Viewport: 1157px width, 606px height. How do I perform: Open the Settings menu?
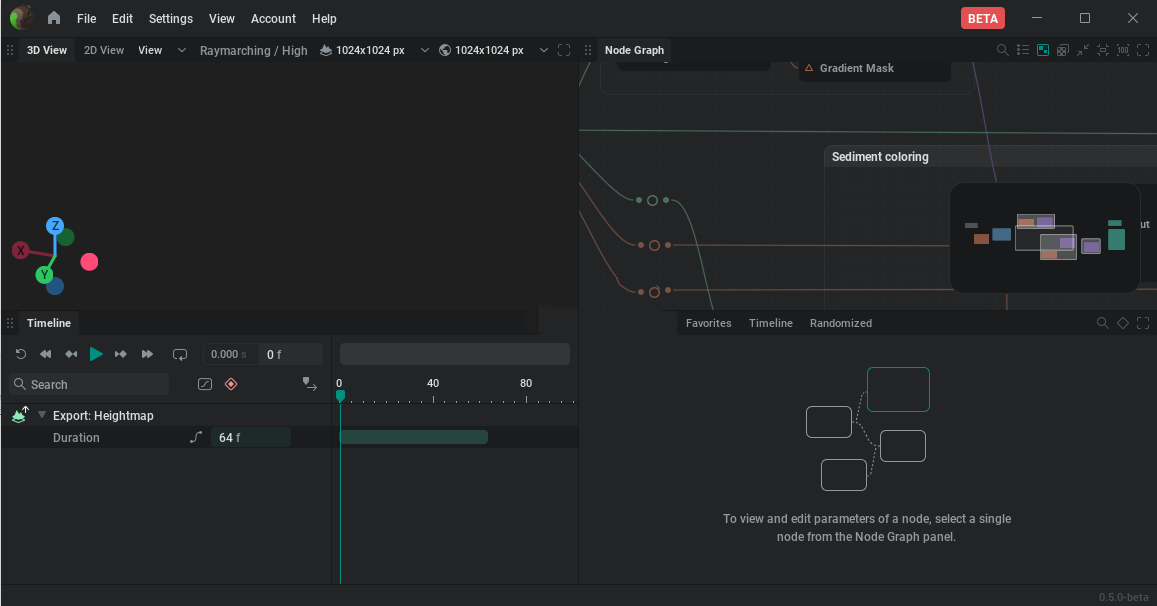[x=171, y=18]
